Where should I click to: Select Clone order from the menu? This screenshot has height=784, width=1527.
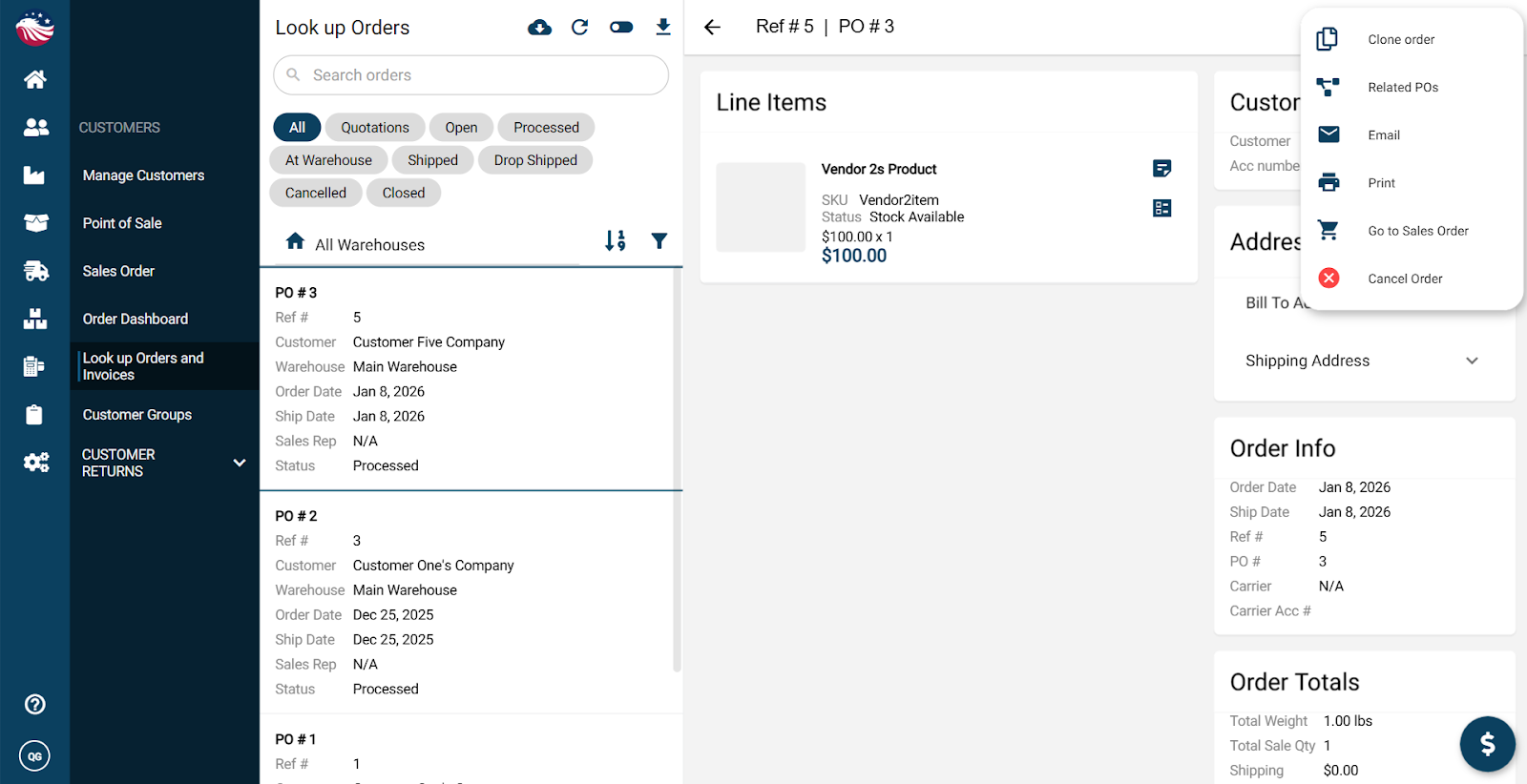[x=1412, y=39]
